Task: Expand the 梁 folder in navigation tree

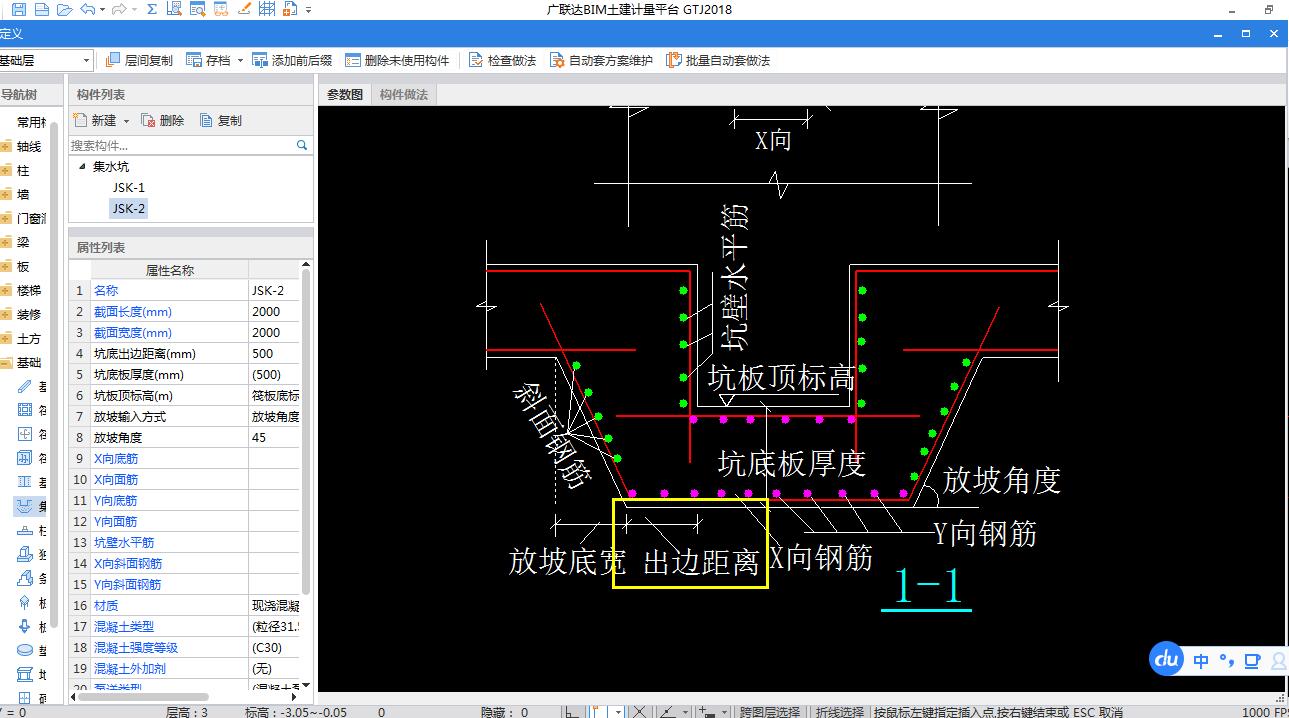Action: point(6,242)
